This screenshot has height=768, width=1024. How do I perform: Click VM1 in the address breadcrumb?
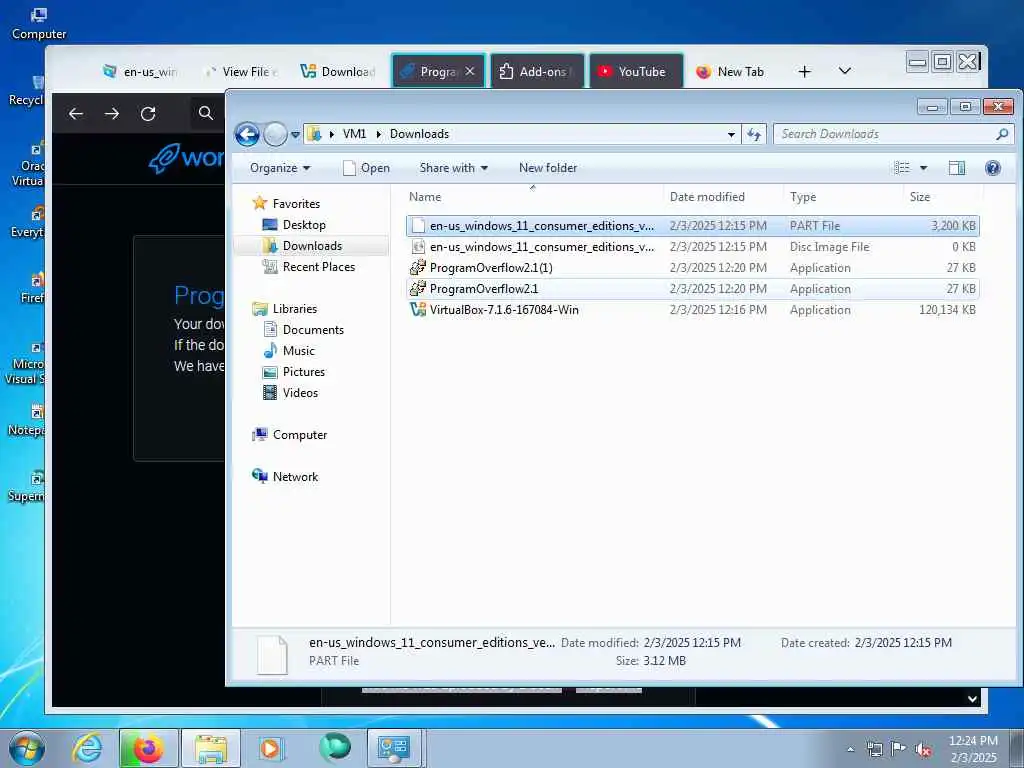click(354, 134)
